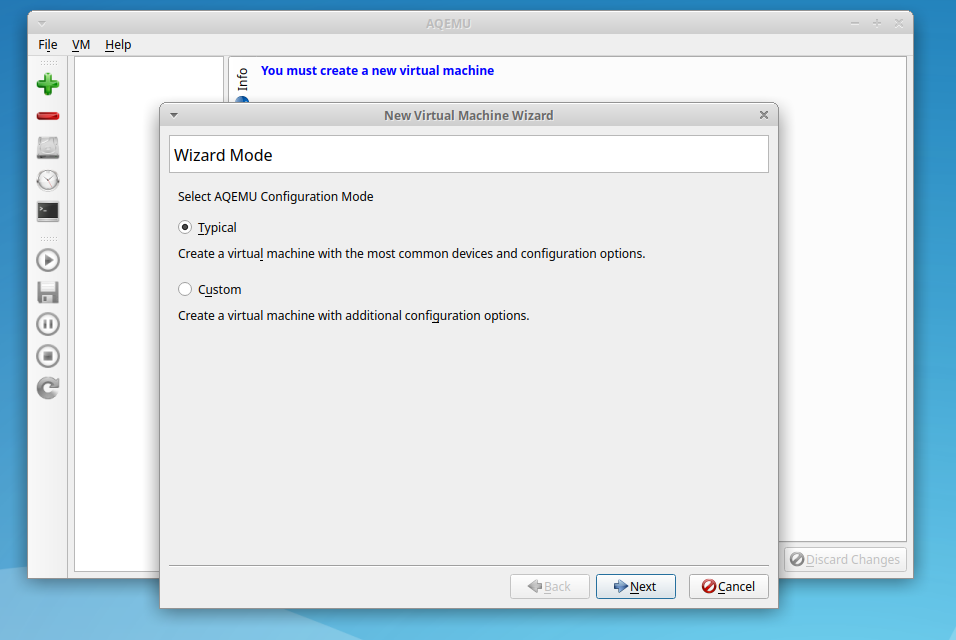
Task: Click the reset VM circular arrow icon
Action: (x=48, y=388)
